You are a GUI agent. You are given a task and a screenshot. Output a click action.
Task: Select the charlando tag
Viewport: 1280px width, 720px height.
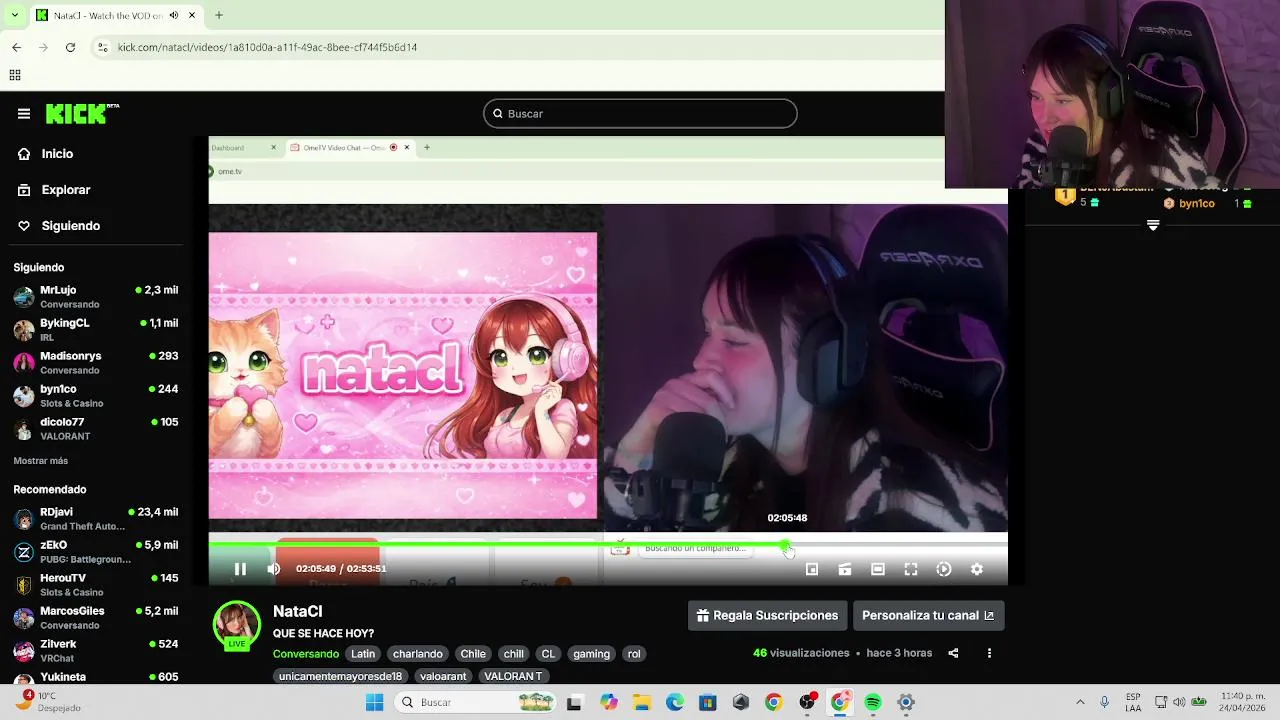coord(418,654)
